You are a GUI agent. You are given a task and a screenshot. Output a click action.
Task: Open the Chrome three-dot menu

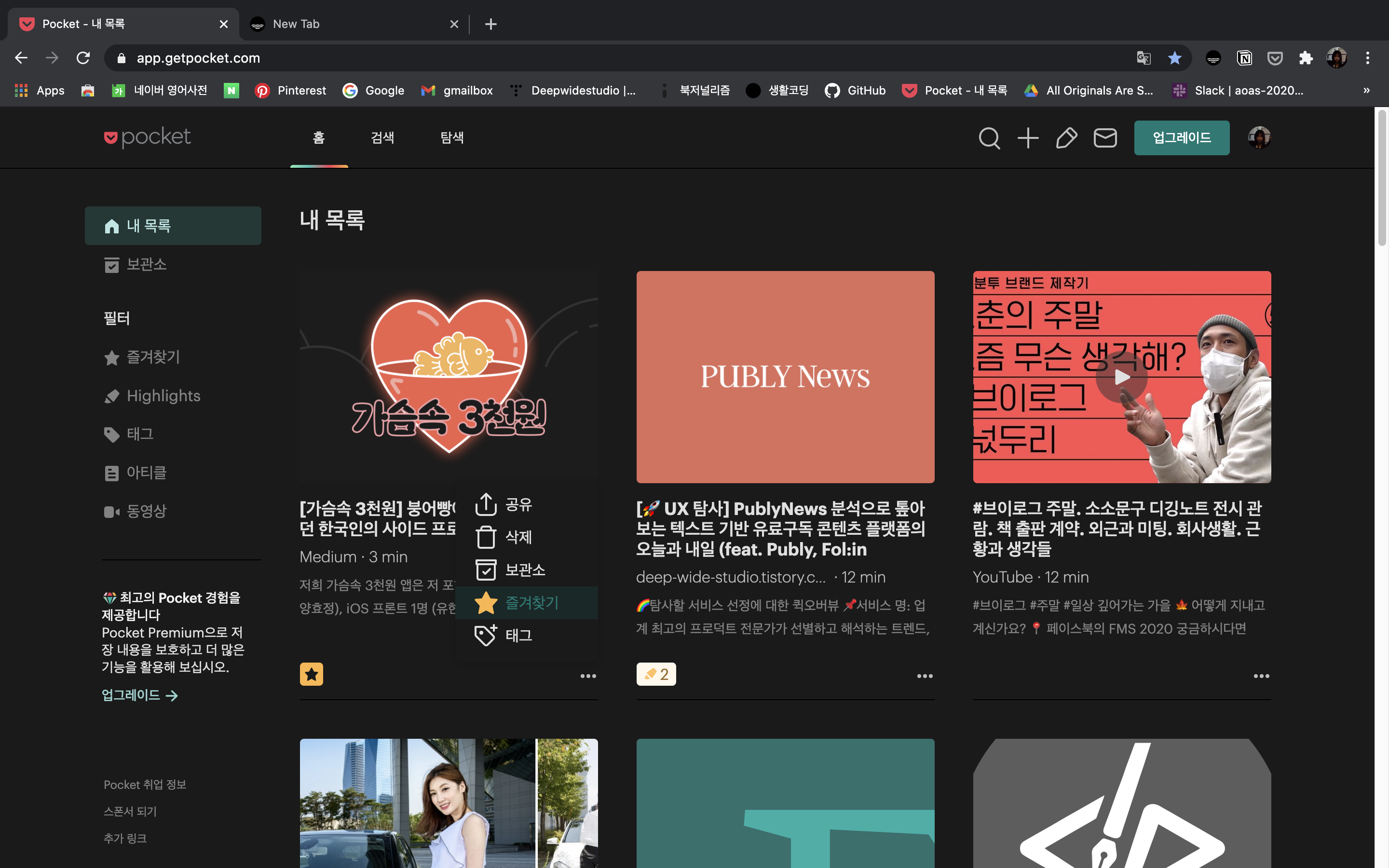click(x=1368, y=58)
